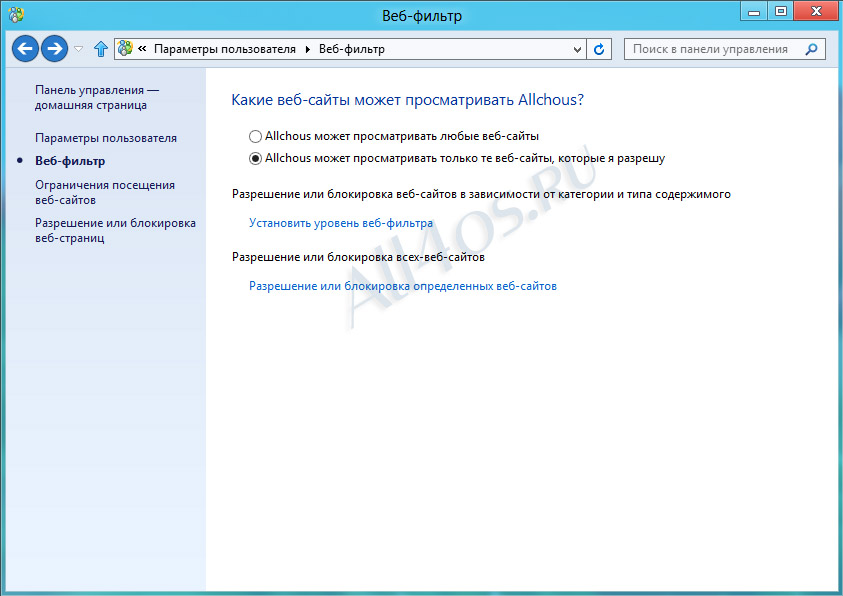Click the 'Веб-фильтр' breadcrumb segment

(x=352, y=49)
